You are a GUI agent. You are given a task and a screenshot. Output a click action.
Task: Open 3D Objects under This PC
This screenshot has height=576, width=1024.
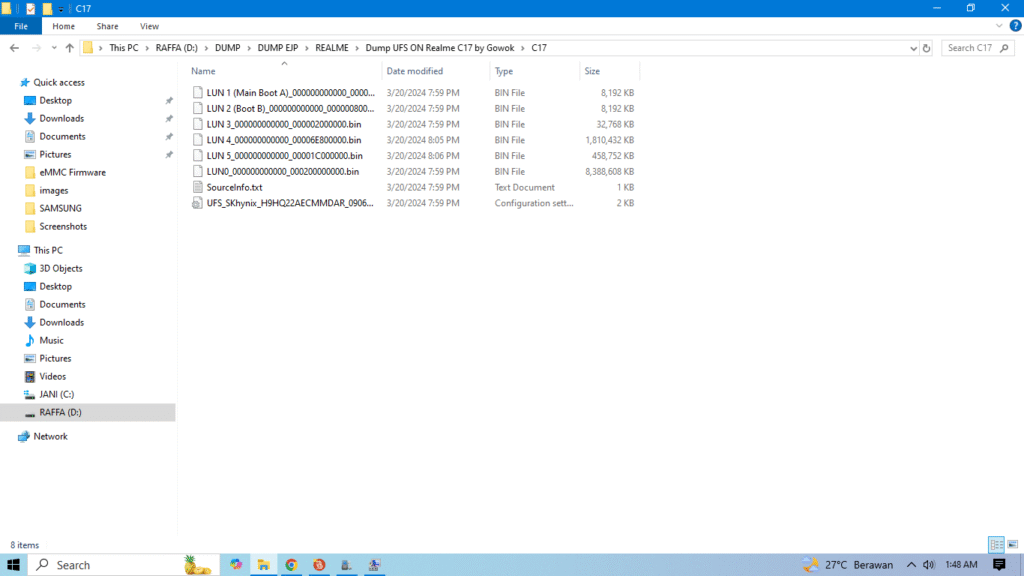61,268
